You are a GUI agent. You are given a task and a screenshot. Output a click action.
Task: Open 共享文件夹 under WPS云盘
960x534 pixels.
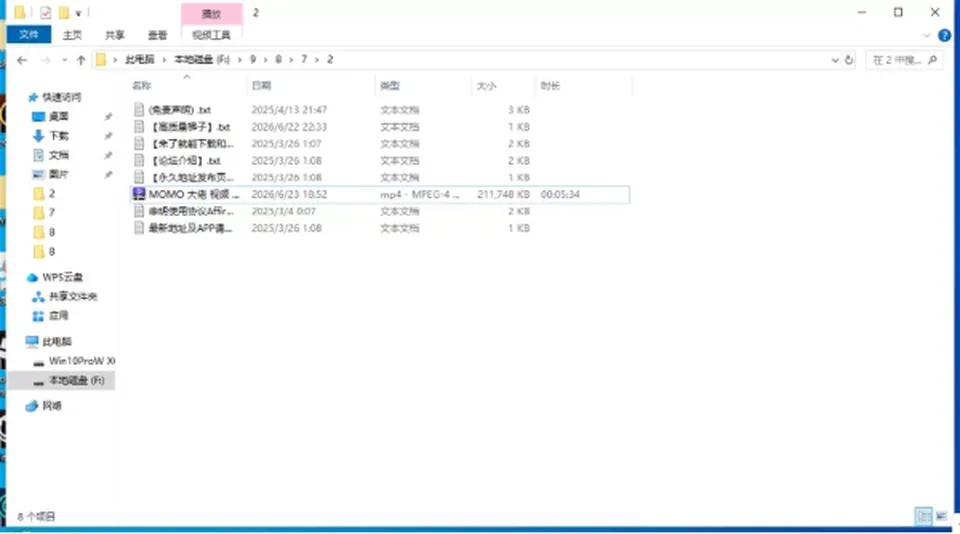(x=72, y=296)
